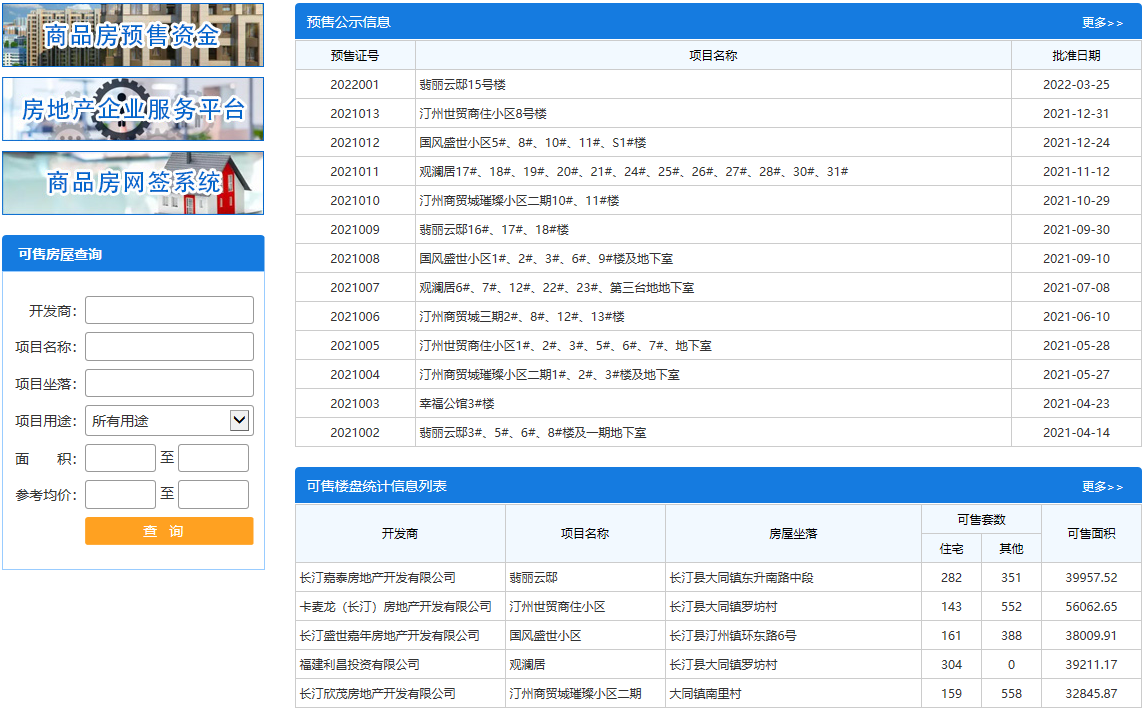Open 国风盛世小区 in the available listings table
The width and height of the screenshot is (1146, 720).
point(545,636)
